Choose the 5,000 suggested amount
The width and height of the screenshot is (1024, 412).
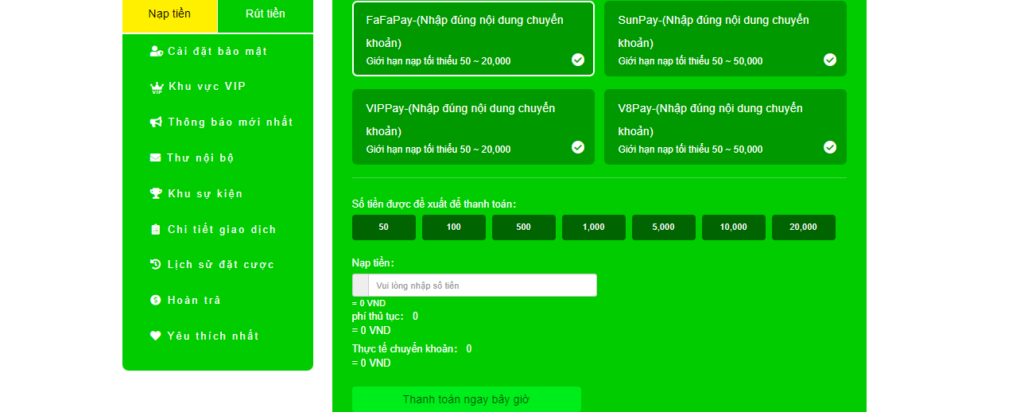coord(664,227)
